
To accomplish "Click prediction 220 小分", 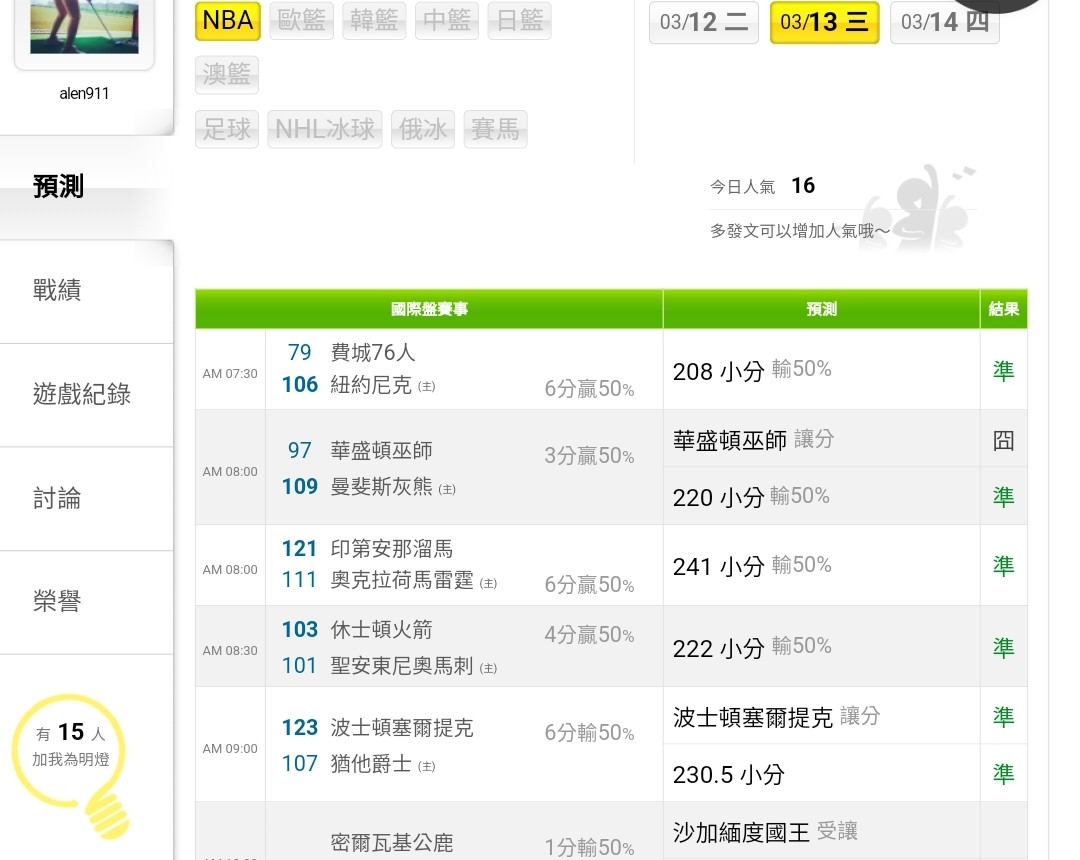I will pyautogui.click(x=718, y=498).
